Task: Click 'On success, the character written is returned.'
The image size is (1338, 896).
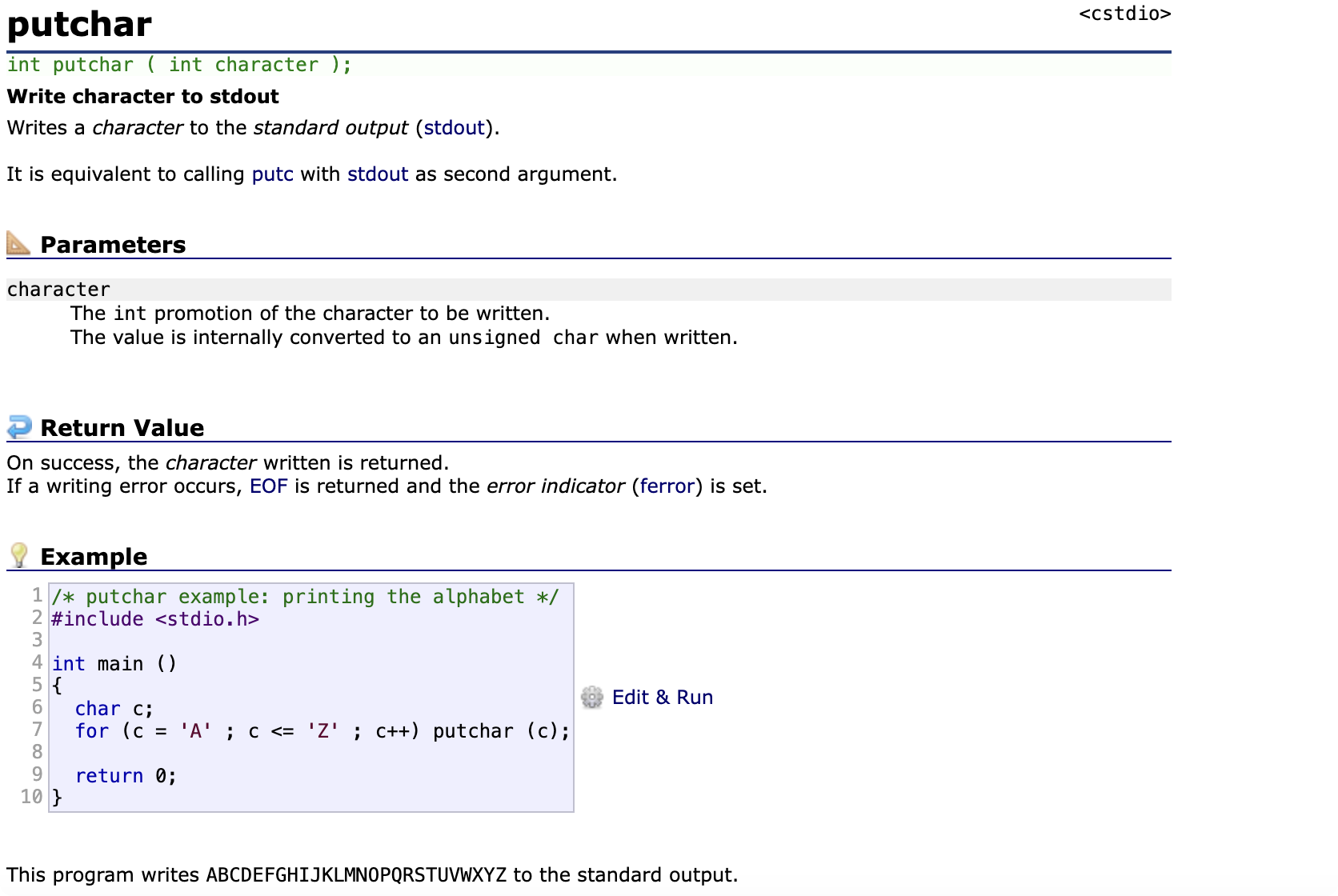Action: coord(228,463)
